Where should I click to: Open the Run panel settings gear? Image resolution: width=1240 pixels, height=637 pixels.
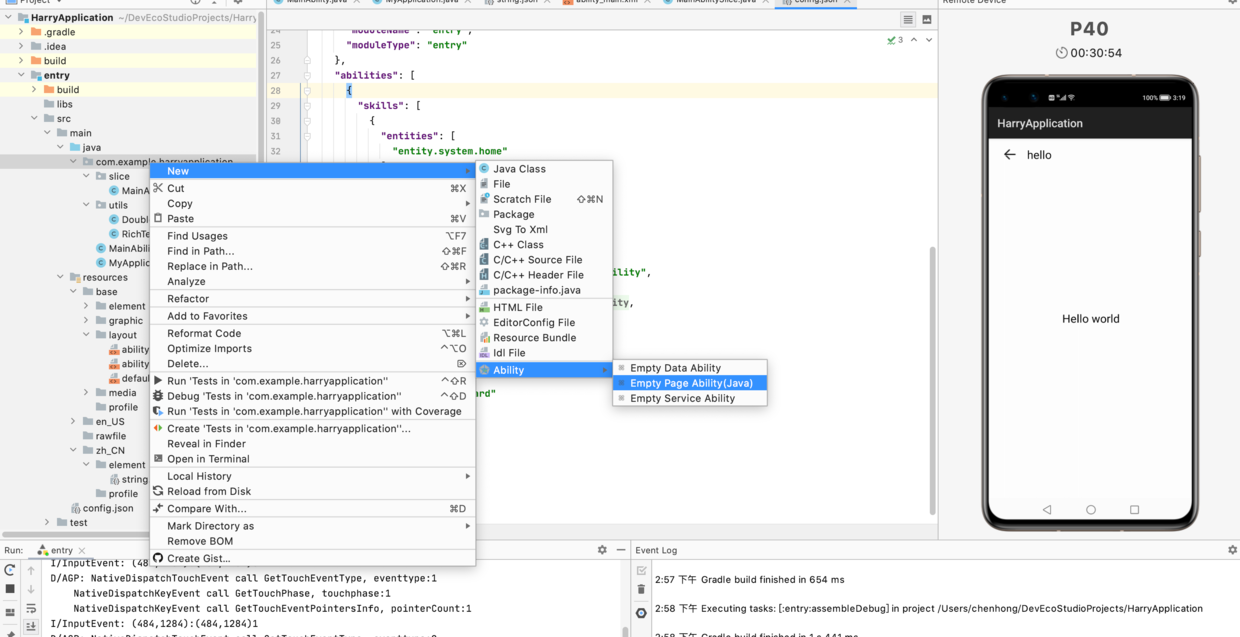tap(602, 550)
